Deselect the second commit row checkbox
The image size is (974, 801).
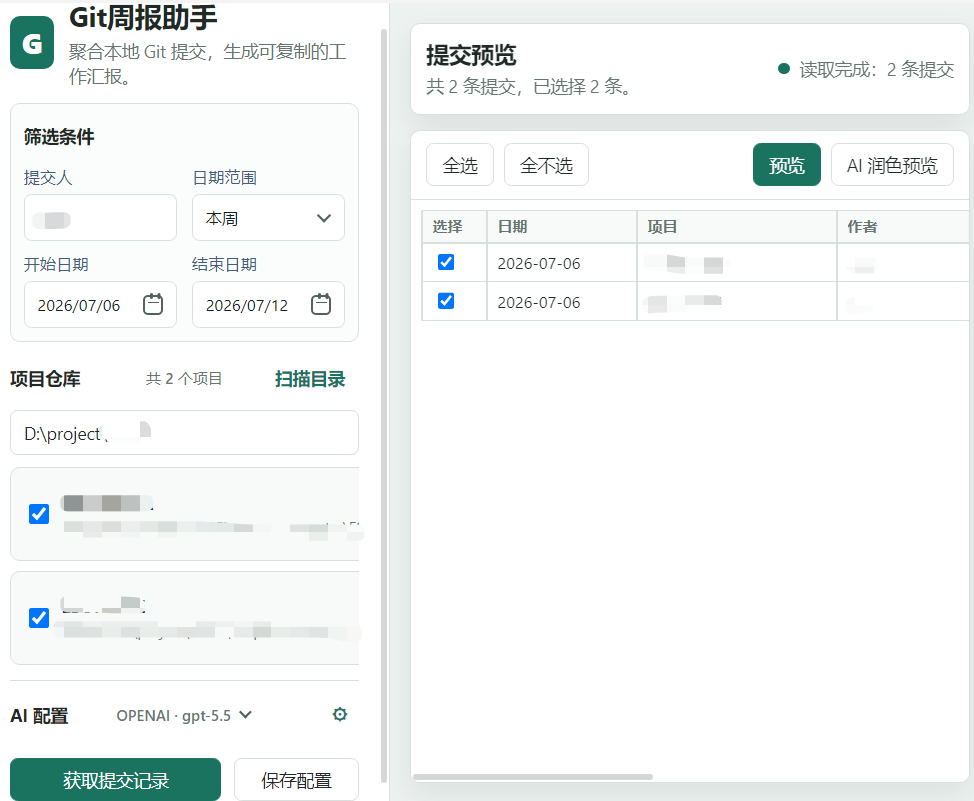446,301
